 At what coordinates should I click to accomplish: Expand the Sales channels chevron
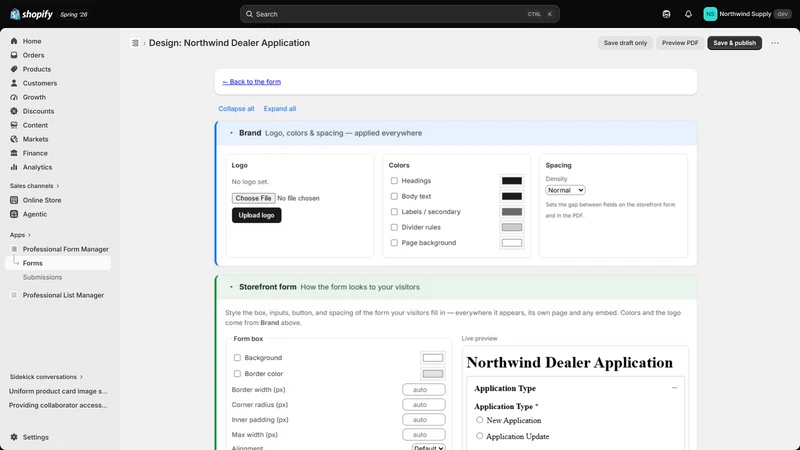click(x=58, y=186)
